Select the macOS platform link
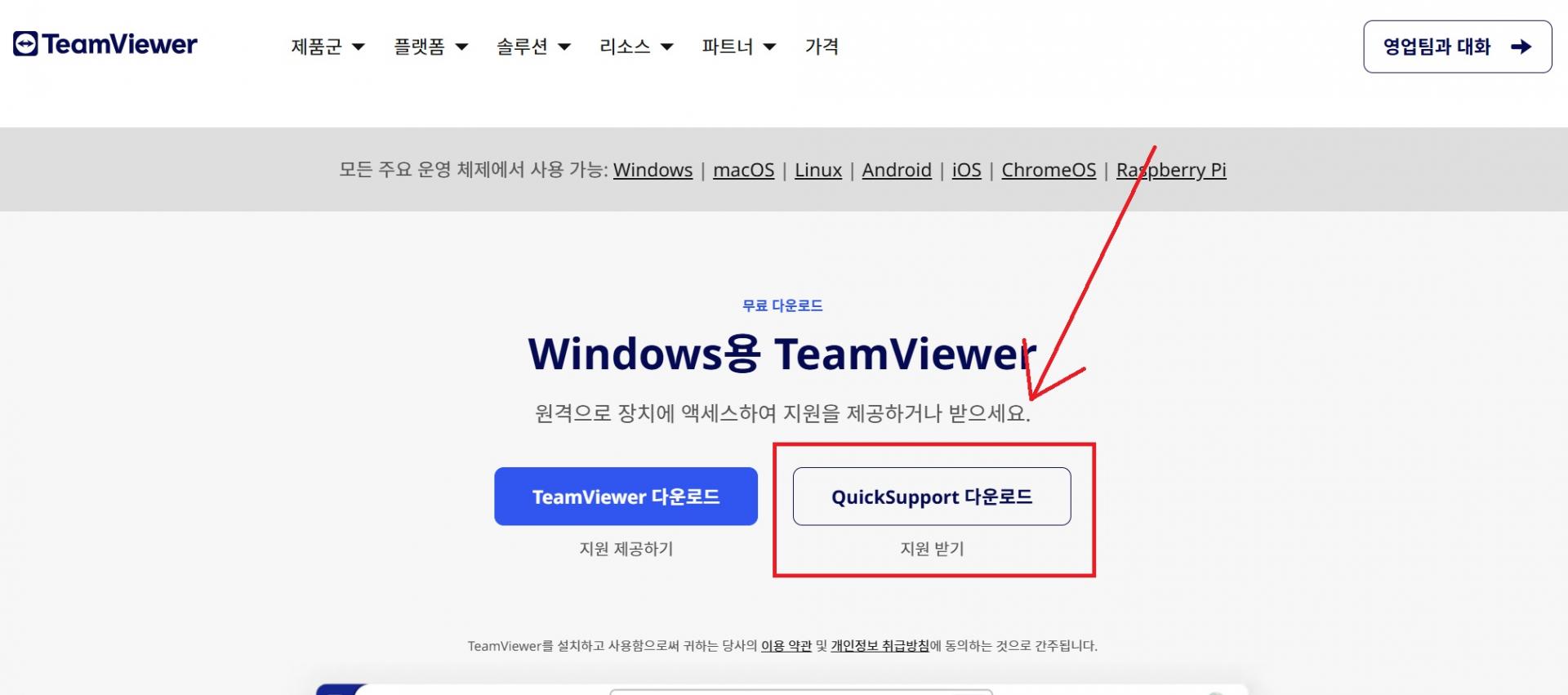Image resolution: width=1568 pixels, height=695 pixels. pyautogui.click(x=743, y=170)
